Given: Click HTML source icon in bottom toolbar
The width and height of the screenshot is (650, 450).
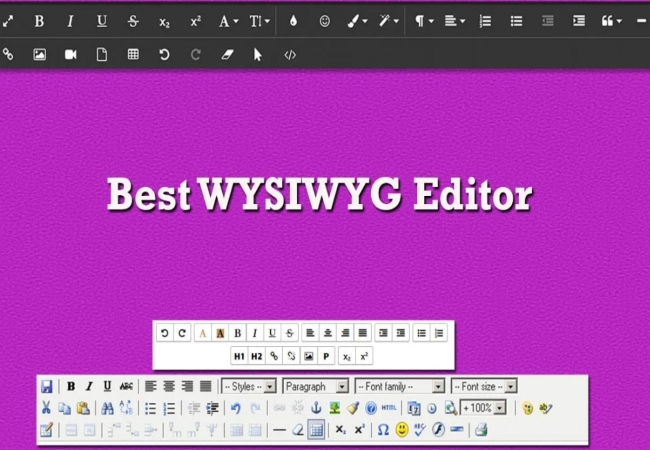Looking at the screenshot, I should click(389, 408).
